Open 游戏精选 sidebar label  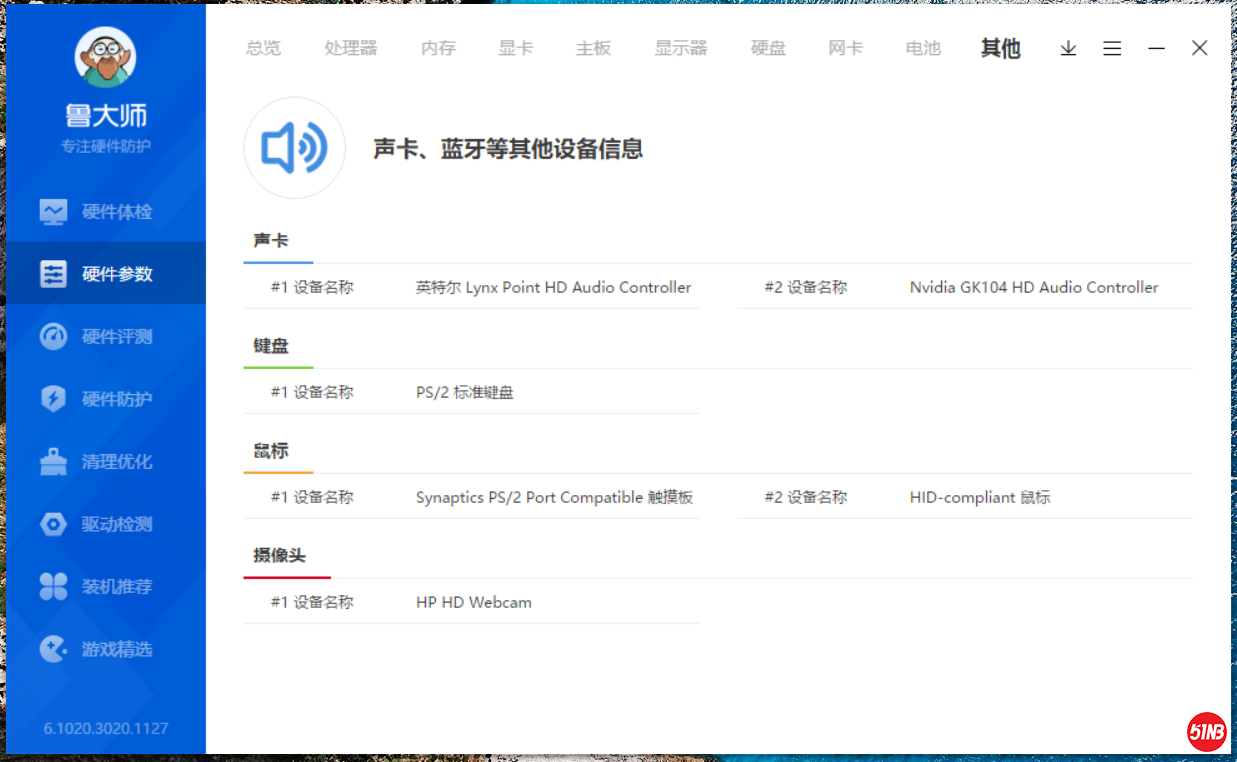[x=117, y=649]
